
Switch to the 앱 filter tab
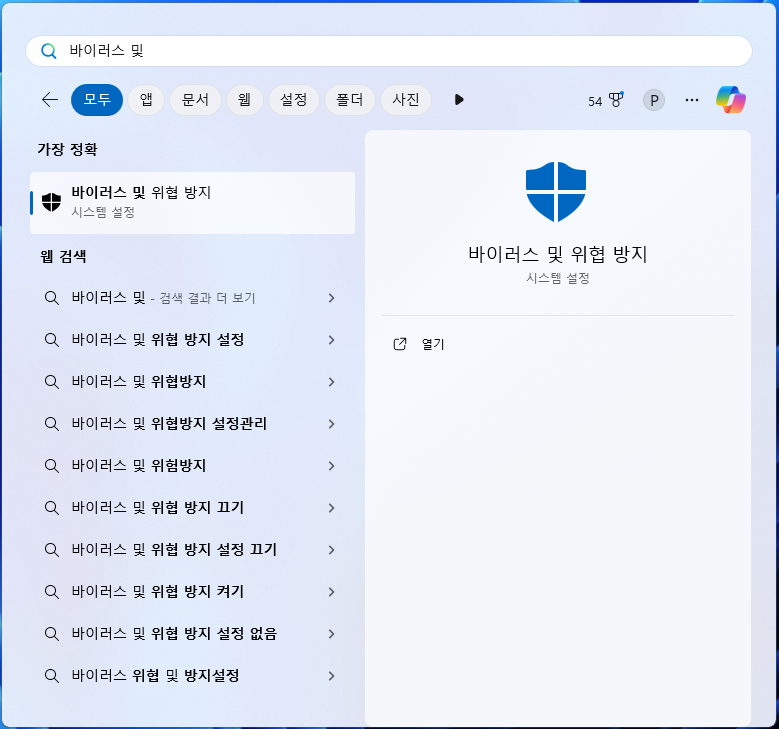(x=146, y=100)
